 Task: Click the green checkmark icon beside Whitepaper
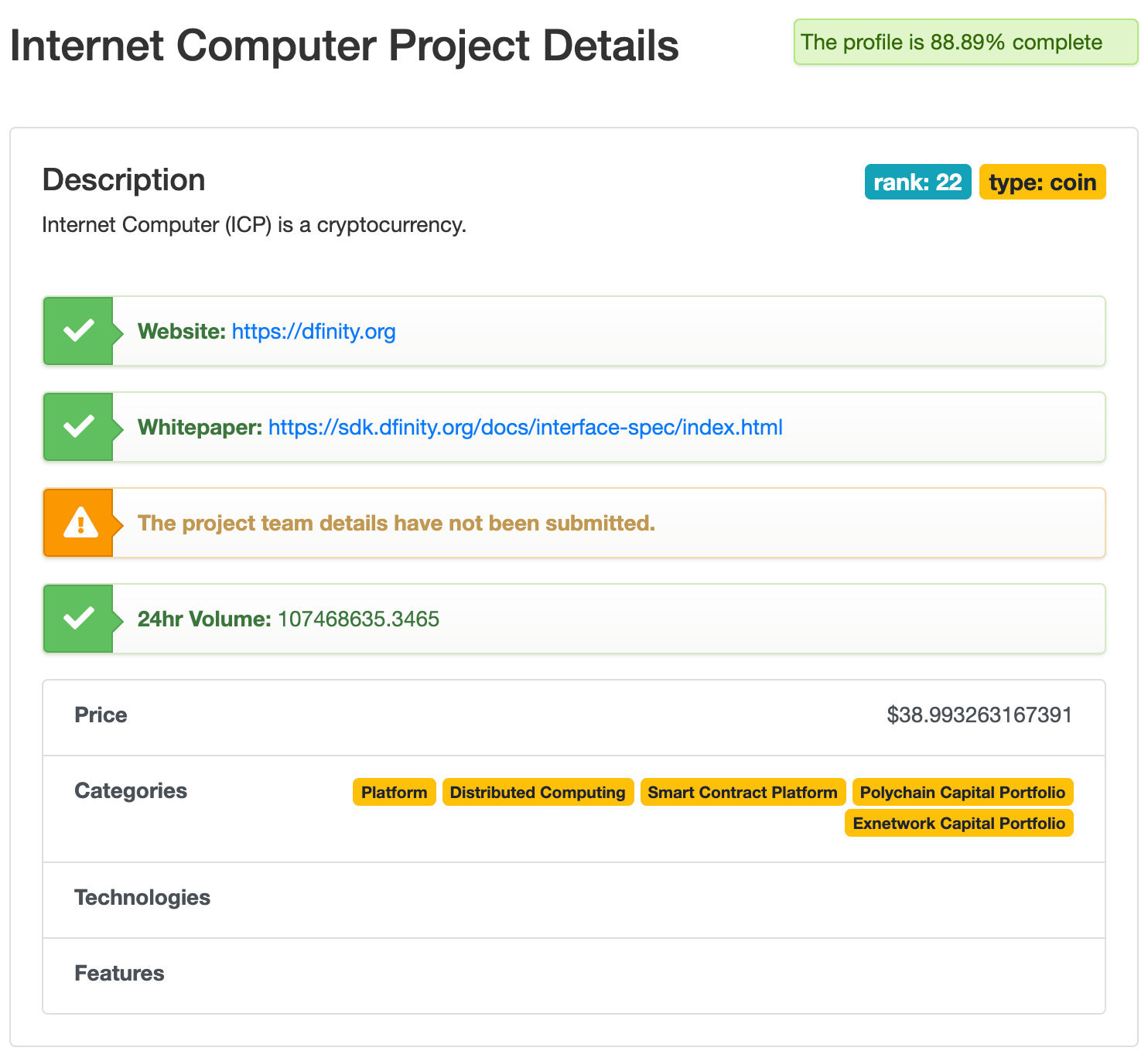coord(78,427)
